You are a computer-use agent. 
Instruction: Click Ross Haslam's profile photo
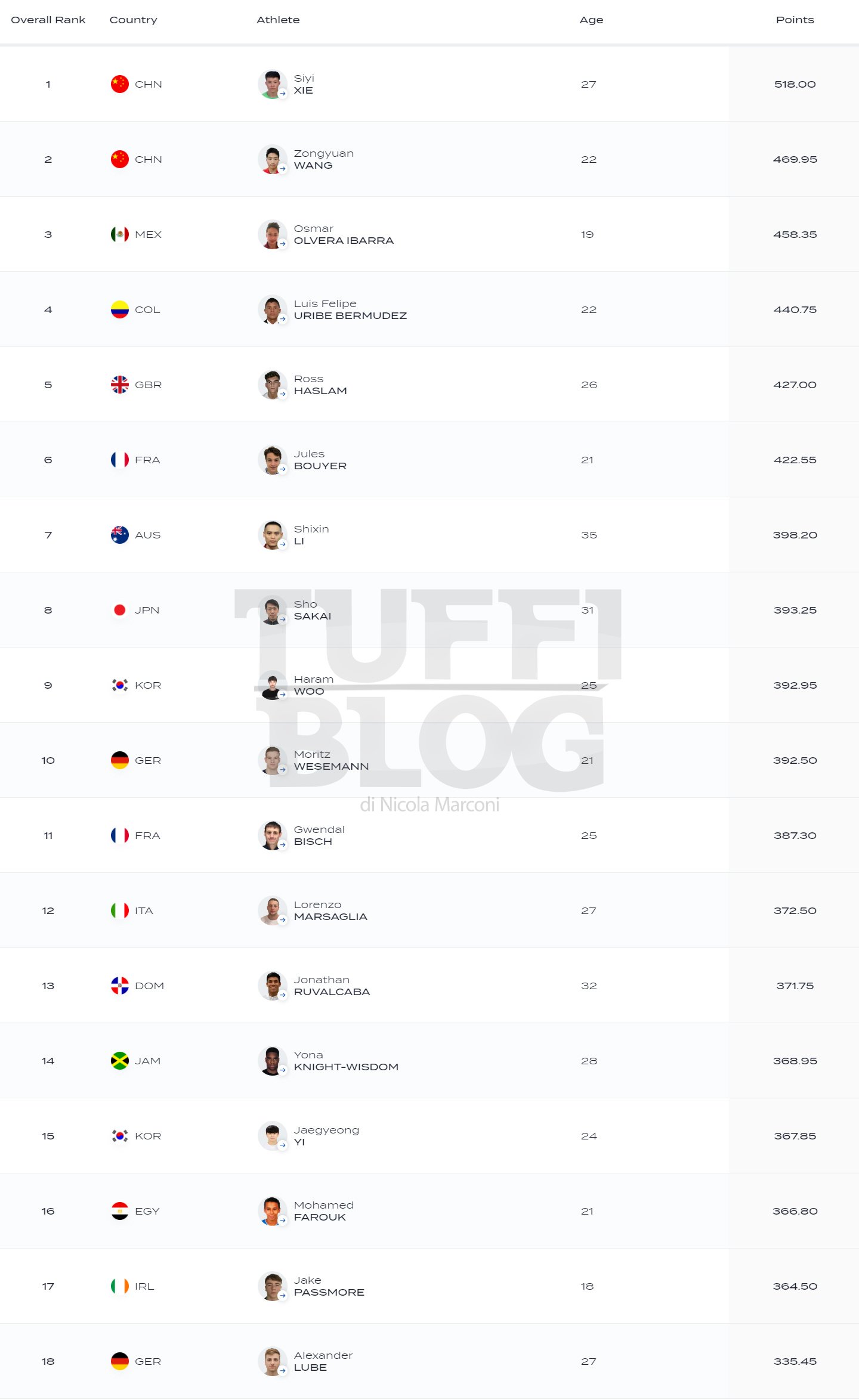pyautogui.click(x=272, y=385)
